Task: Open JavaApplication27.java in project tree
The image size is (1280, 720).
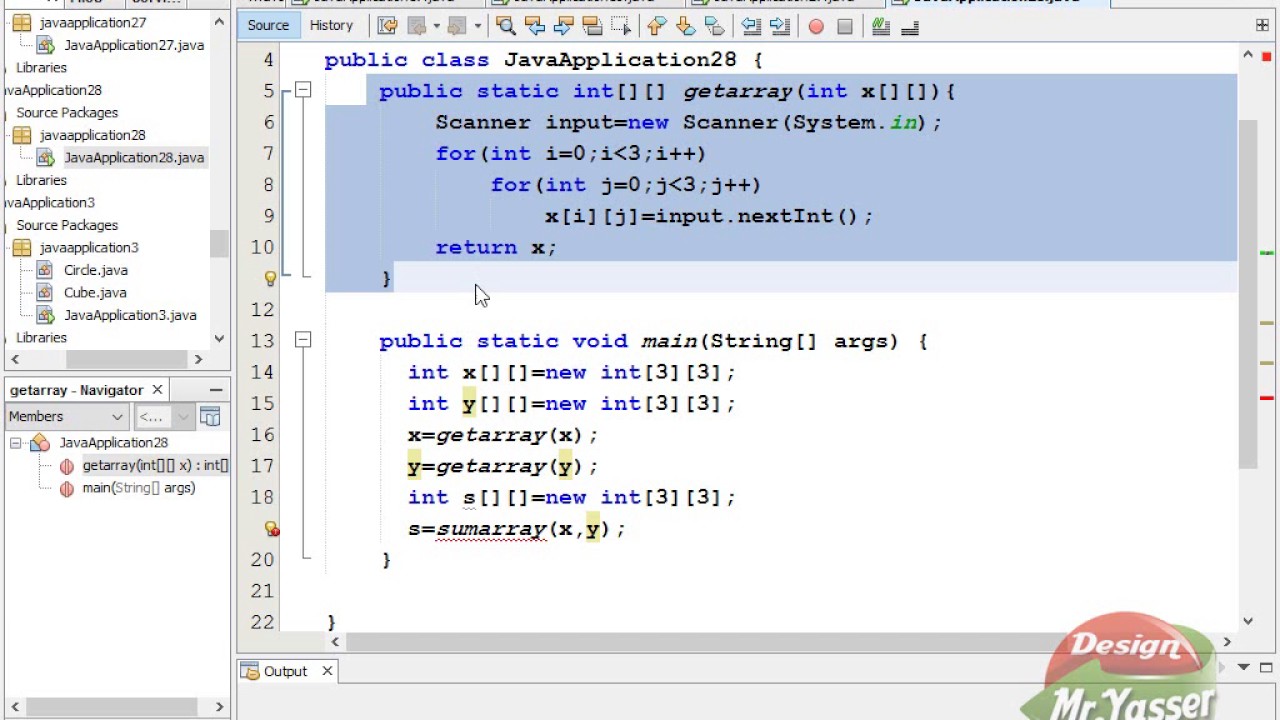Action: click(134, 45)
